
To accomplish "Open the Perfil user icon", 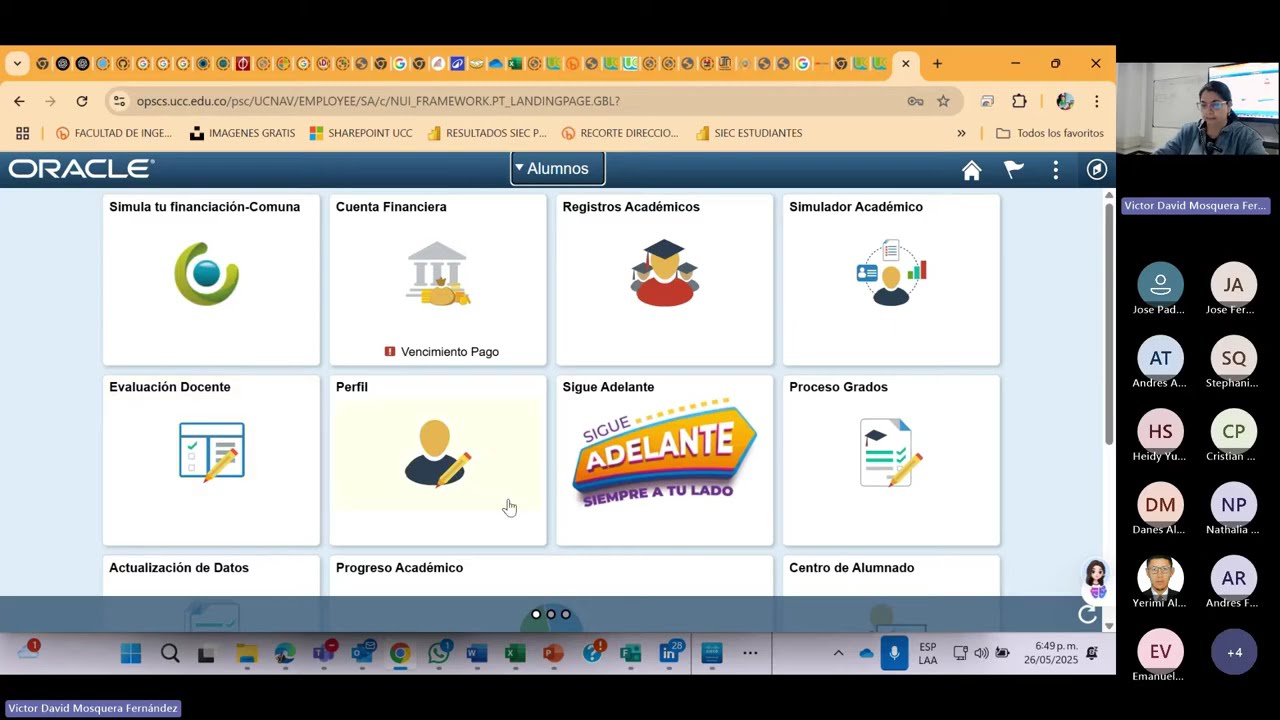I will coord(437,453).
